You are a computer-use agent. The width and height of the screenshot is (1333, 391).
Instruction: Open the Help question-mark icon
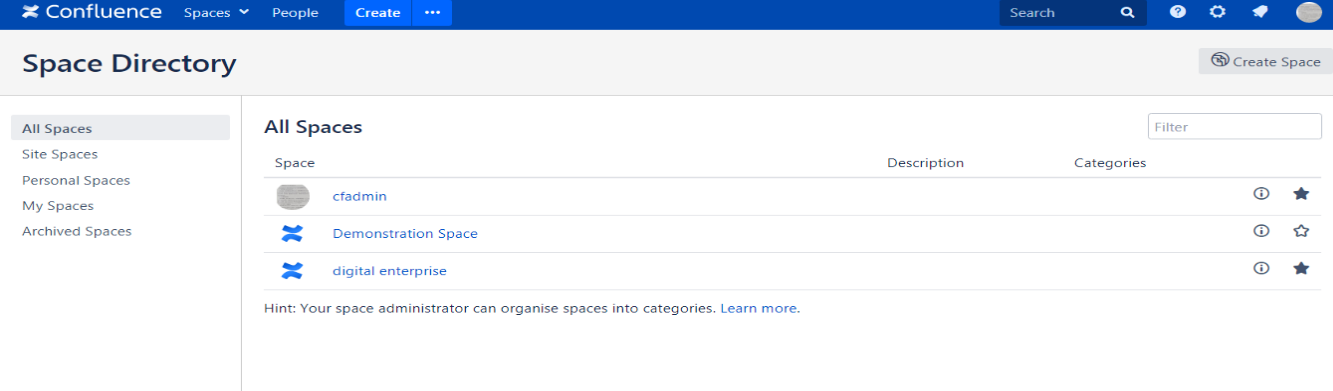coord(1178,12)
